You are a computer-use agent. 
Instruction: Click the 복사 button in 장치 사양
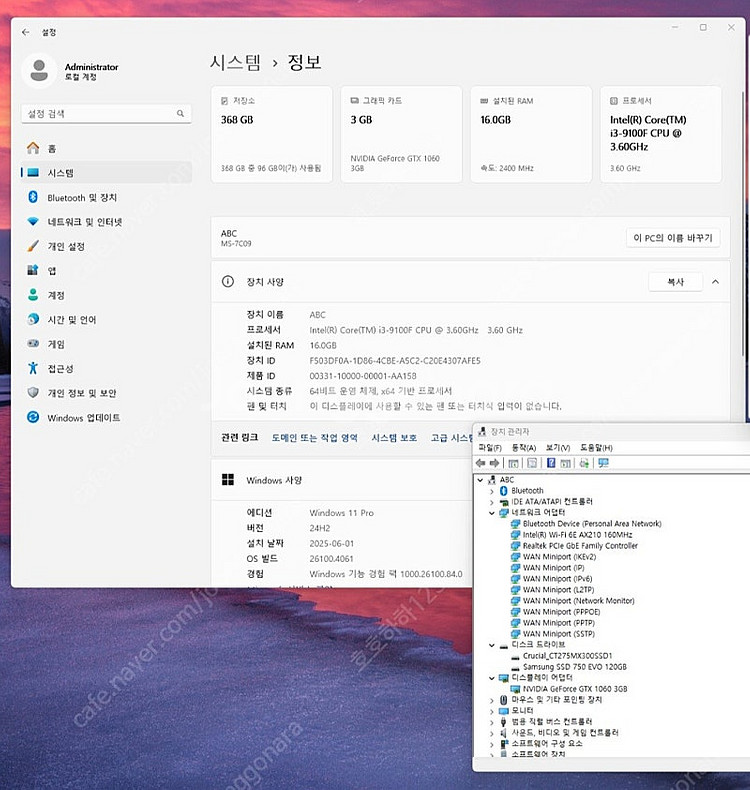pos(675,282)
